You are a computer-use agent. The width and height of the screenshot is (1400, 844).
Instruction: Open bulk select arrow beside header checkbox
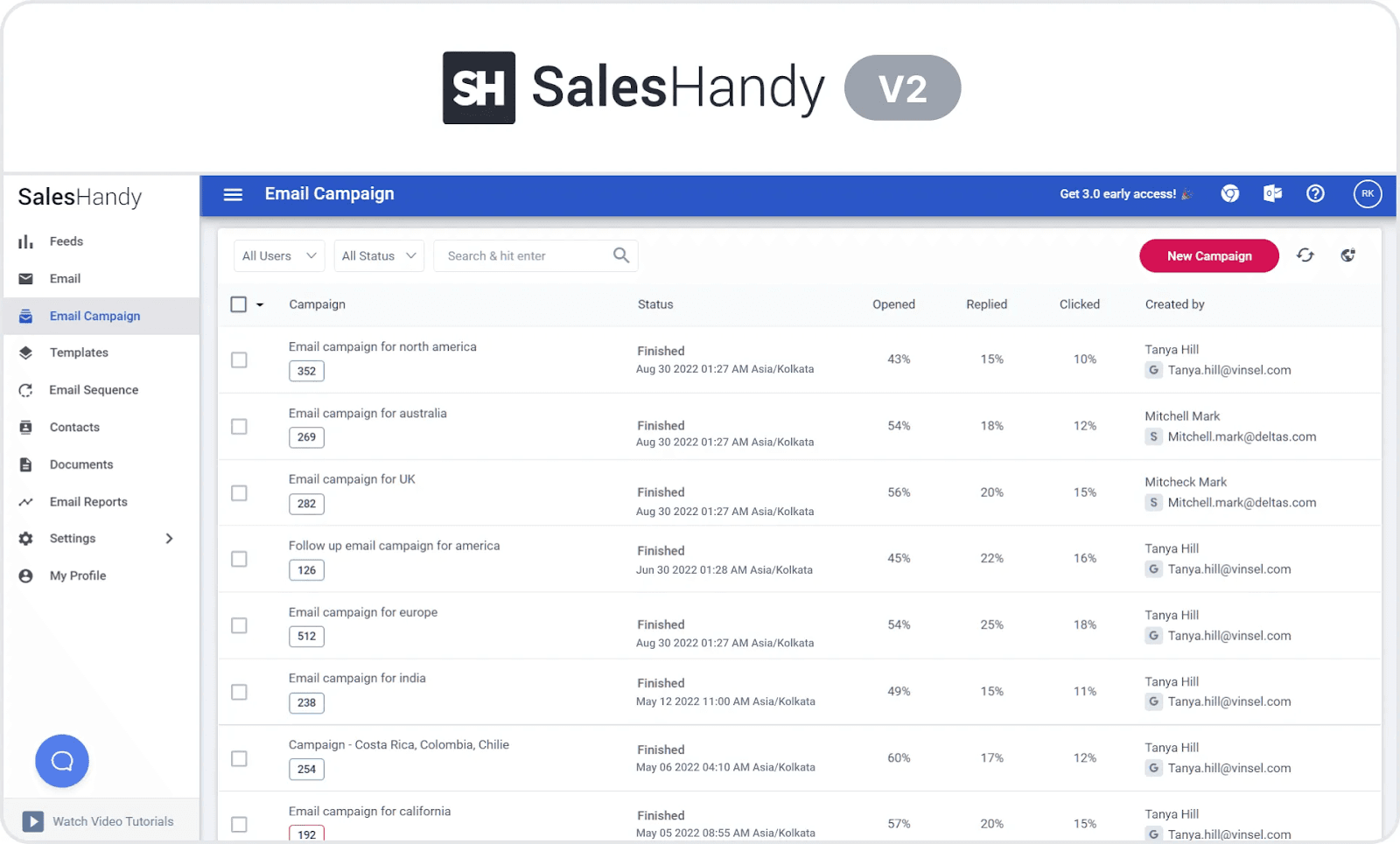point(260,305)
